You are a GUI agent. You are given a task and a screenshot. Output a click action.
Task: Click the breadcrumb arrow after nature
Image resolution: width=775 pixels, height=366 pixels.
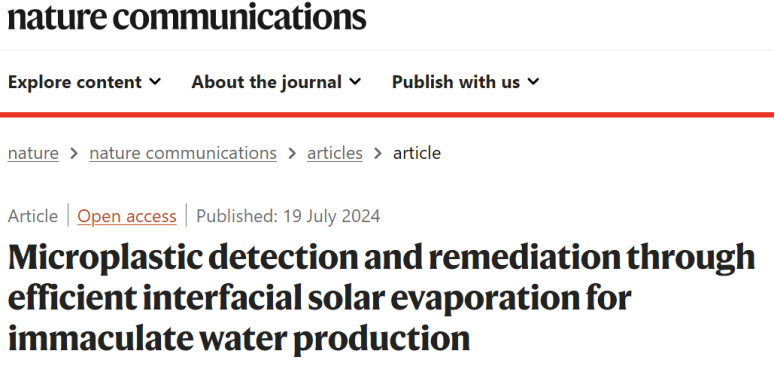pos(74,154)
